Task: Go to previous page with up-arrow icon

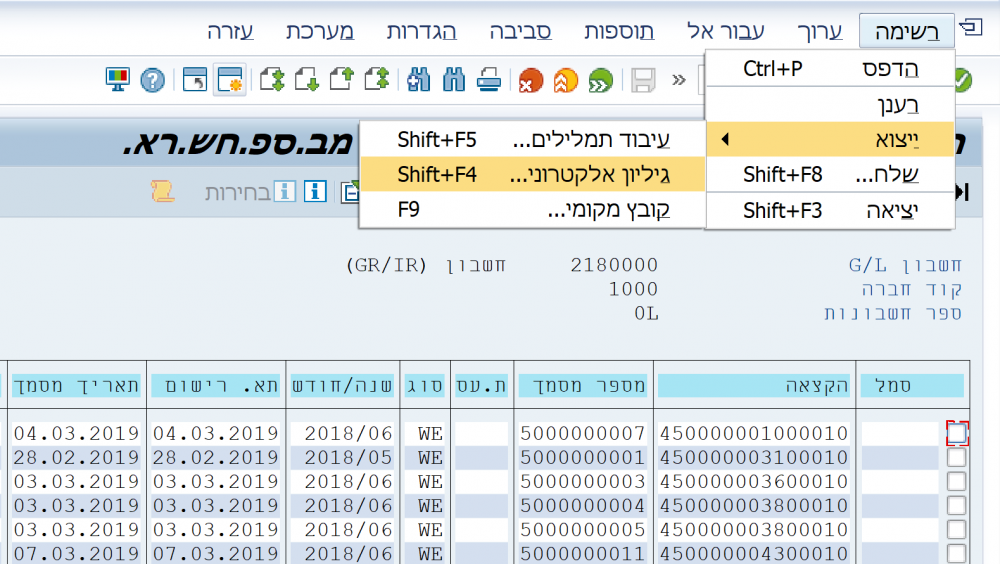Action: pyautogui.click(x=342, y=80)
